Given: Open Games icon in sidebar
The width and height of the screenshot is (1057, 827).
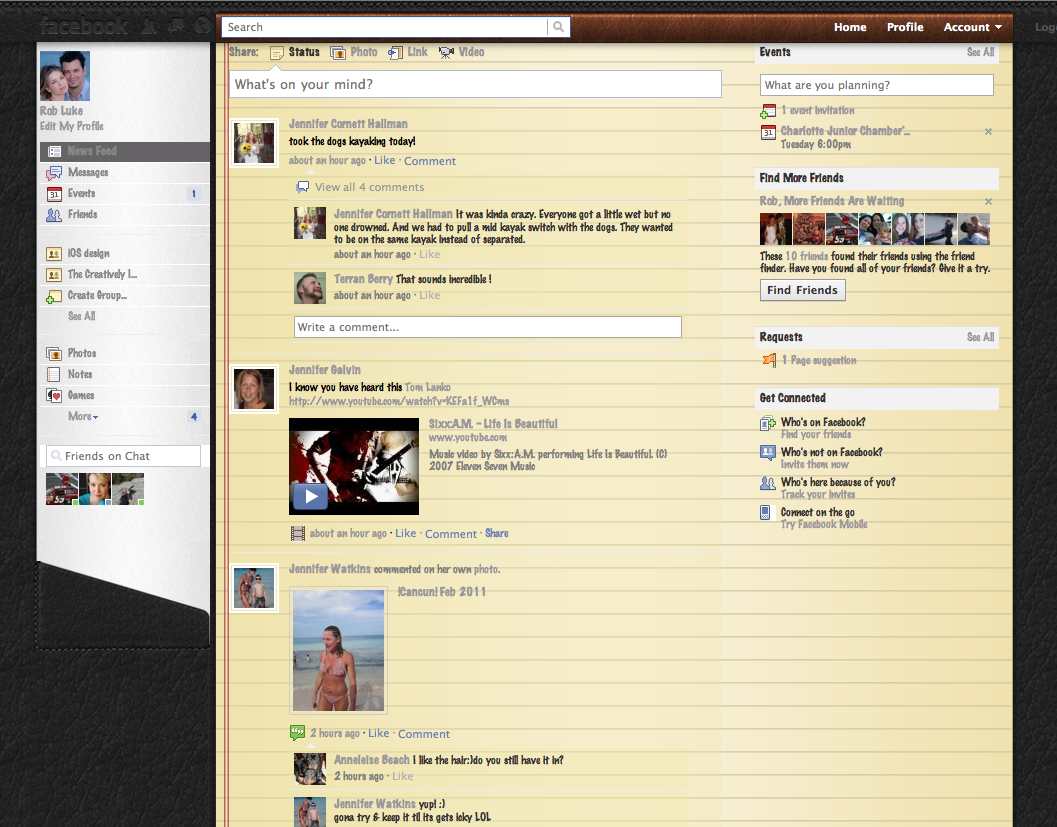Looking at the screenshot, I should [x=54, y=396].
